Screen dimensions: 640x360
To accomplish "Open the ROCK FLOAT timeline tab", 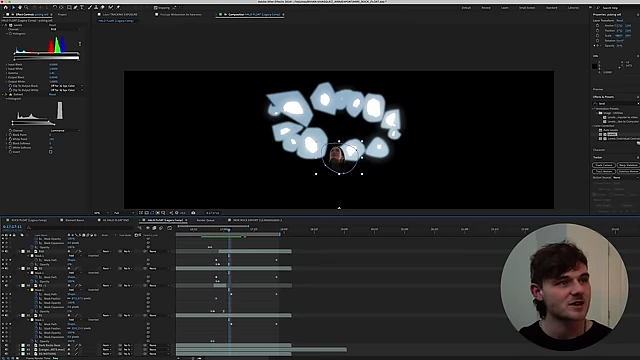I will (29, 220).
